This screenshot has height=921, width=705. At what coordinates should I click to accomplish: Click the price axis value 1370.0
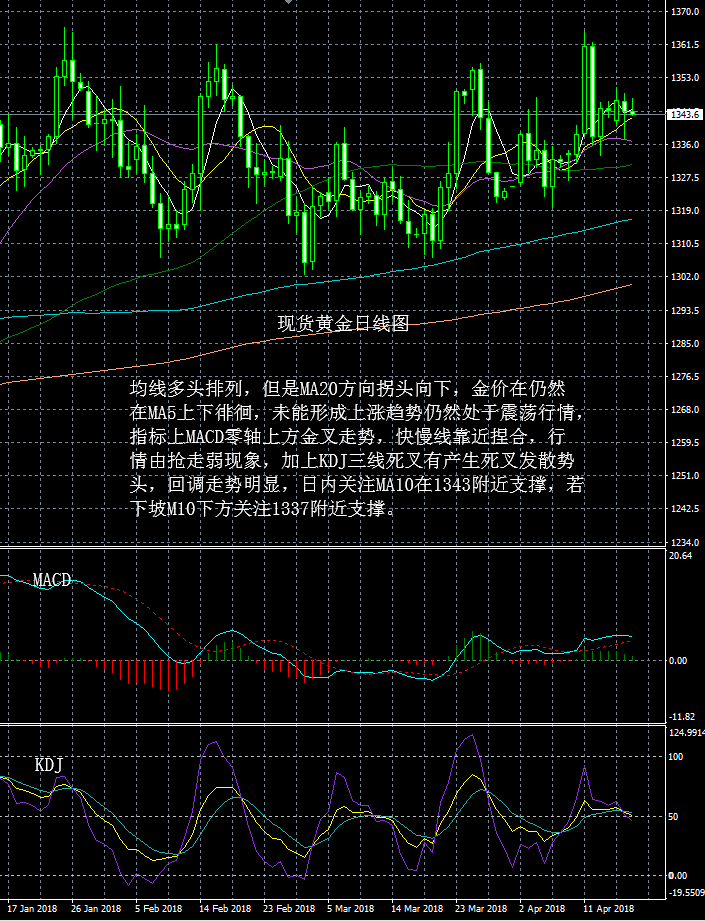point(685,12)
